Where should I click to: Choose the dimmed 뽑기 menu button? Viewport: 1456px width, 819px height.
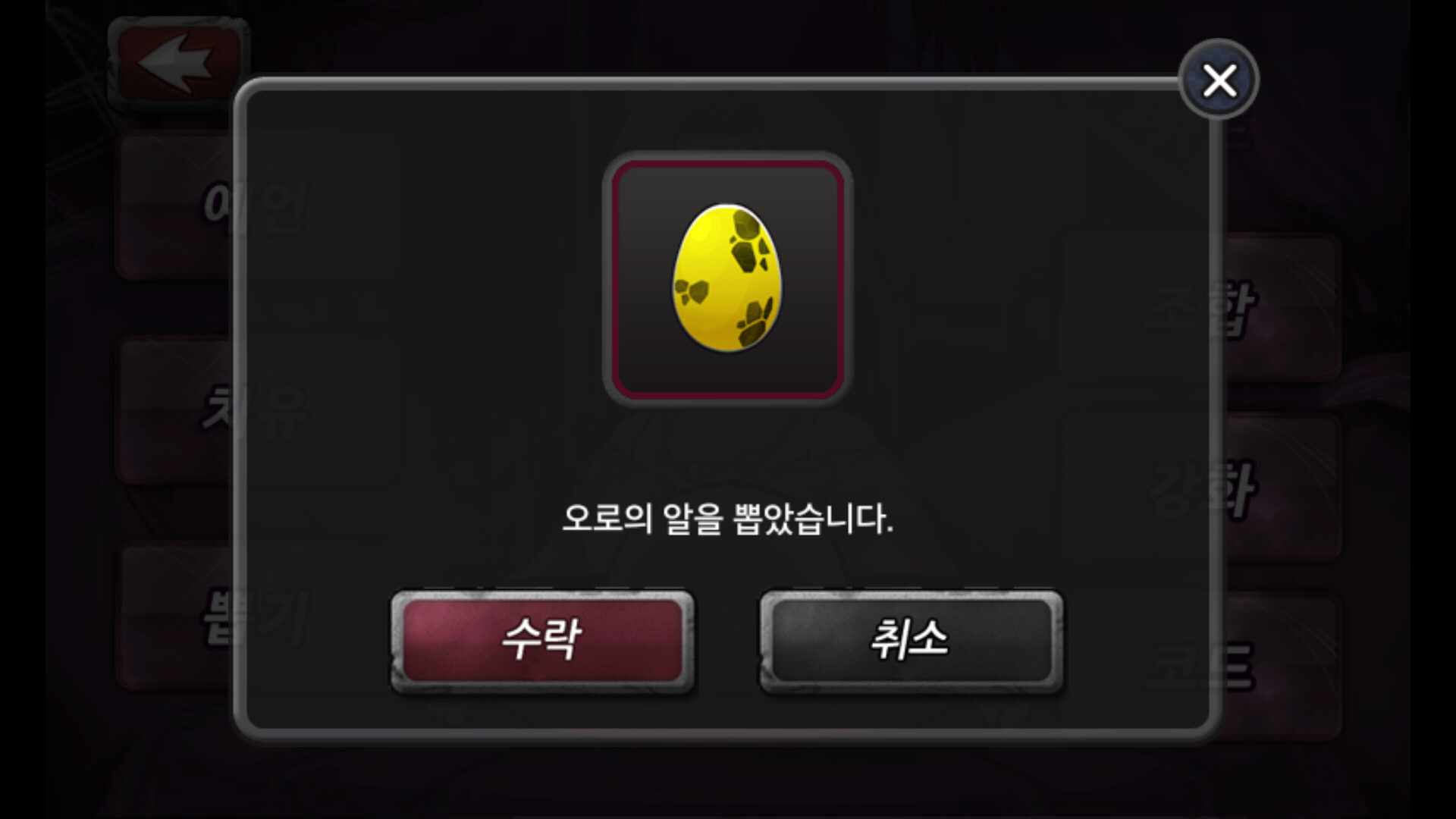click(176, 616)
